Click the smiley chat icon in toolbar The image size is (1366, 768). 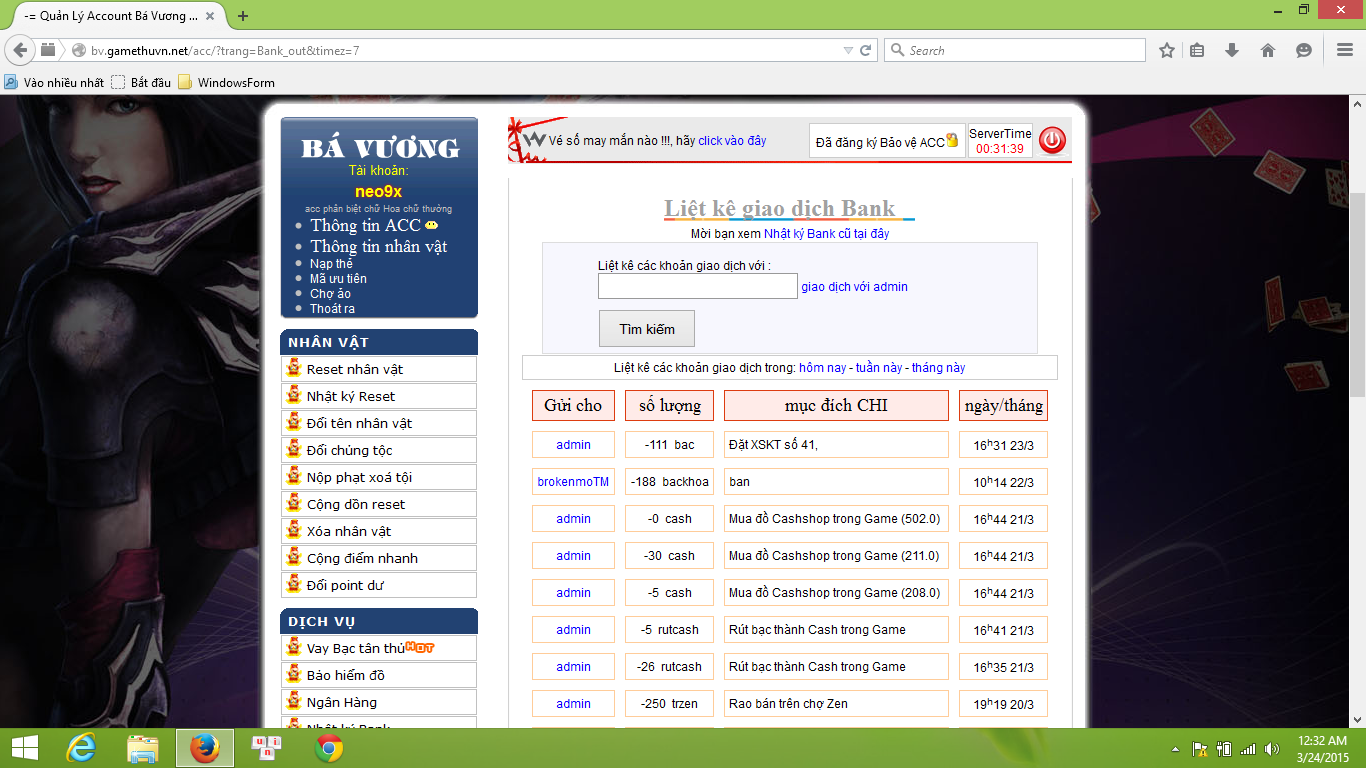pyautogui.click(x=1303, y=50)
